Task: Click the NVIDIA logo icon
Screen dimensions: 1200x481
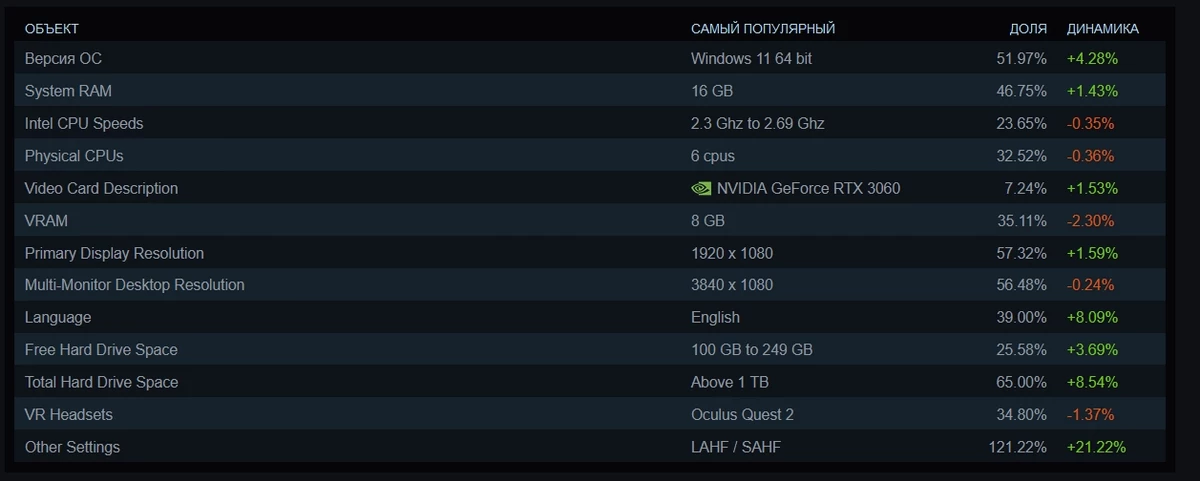Action: click(x=701, y=188)
